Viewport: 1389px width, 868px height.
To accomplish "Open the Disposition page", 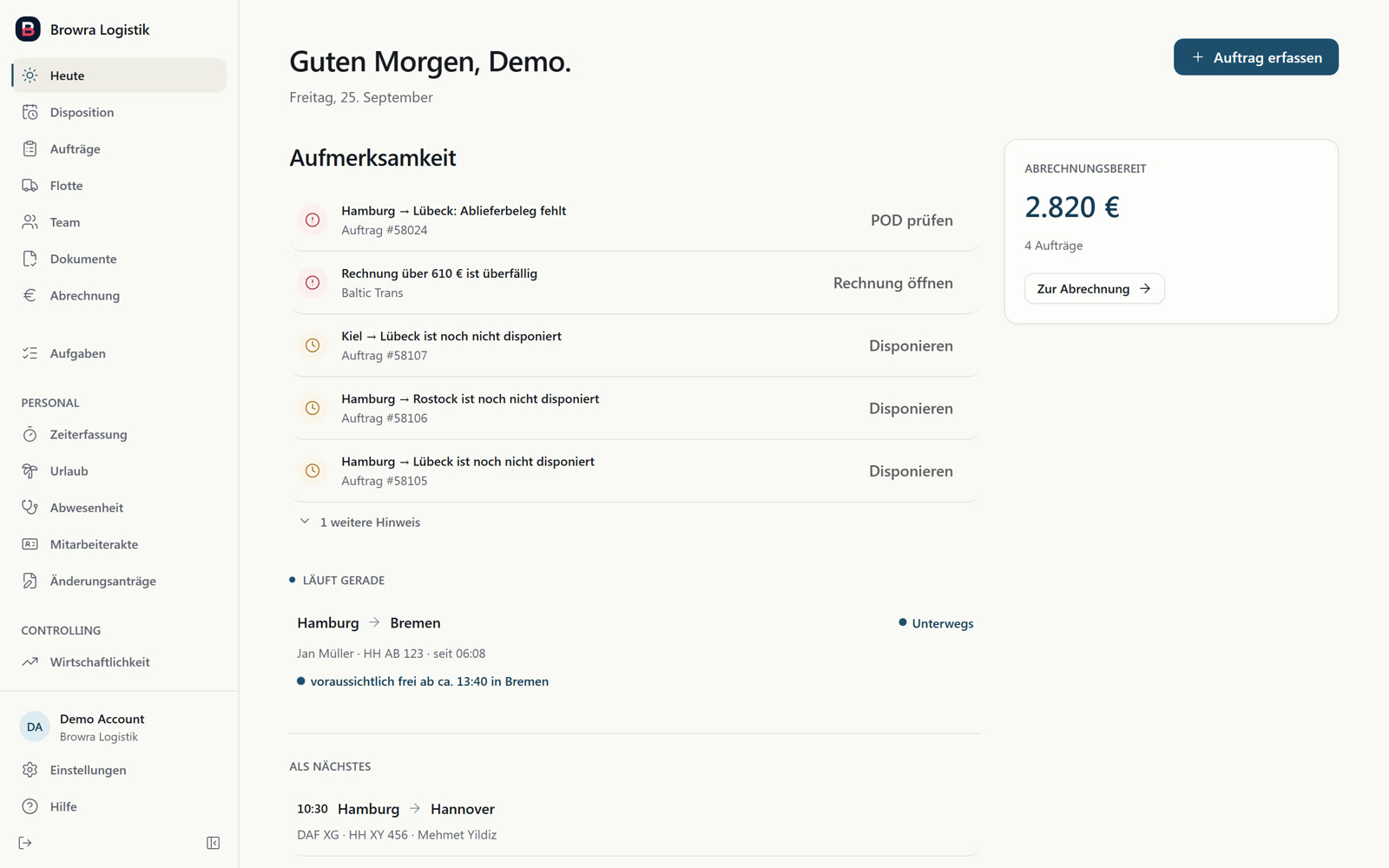I will 119,112.
